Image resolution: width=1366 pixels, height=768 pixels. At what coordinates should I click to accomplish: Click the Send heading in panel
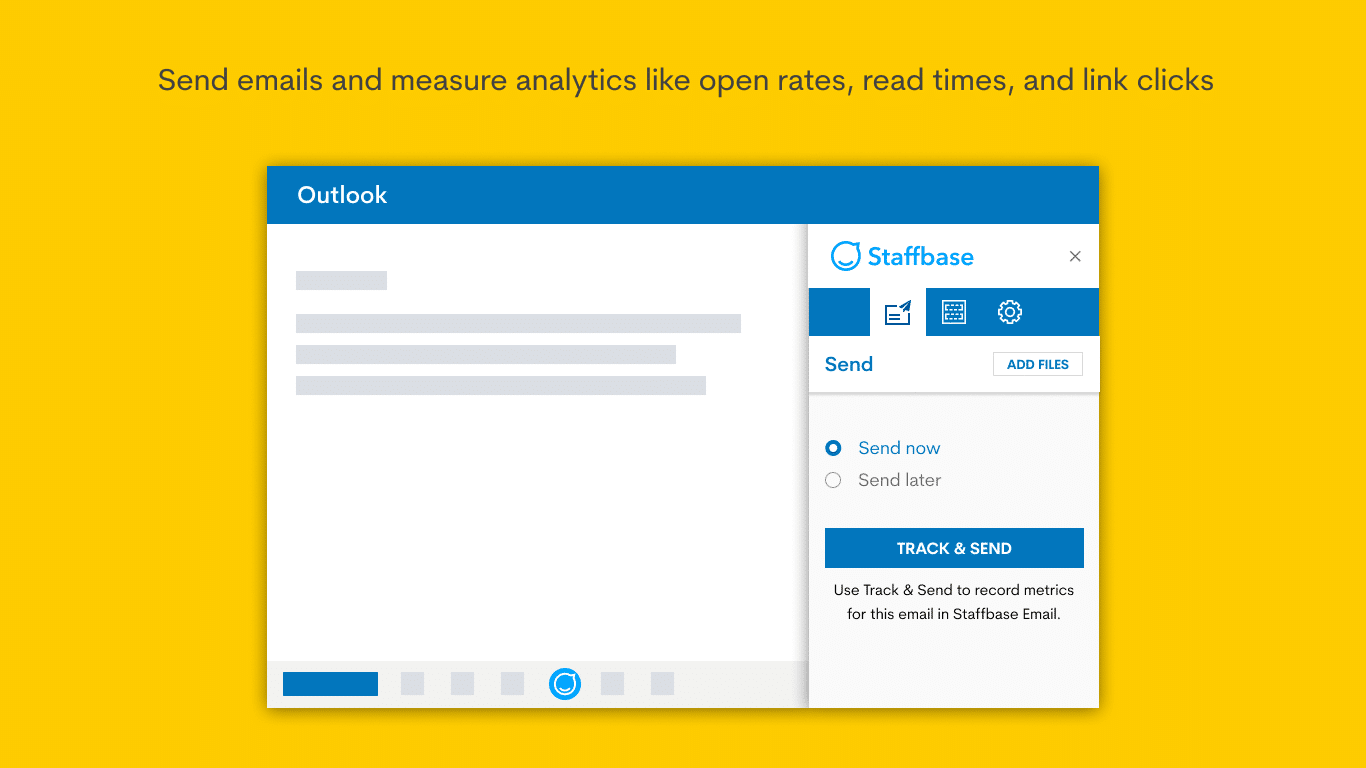(849, 364)
